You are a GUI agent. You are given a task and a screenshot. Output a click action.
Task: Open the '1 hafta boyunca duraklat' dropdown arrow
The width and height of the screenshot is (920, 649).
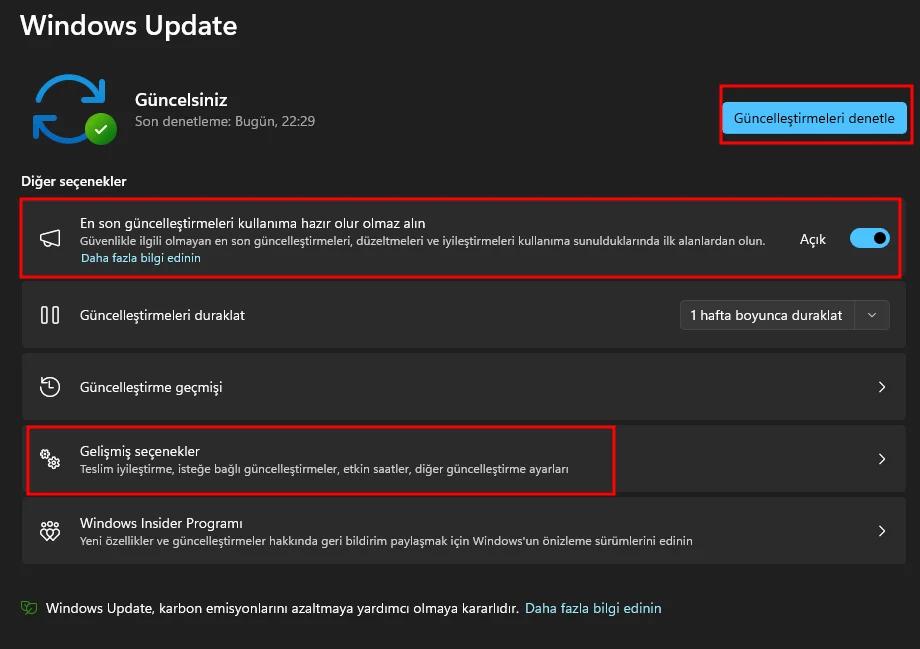pyautogui.click(x=872, y=315)
